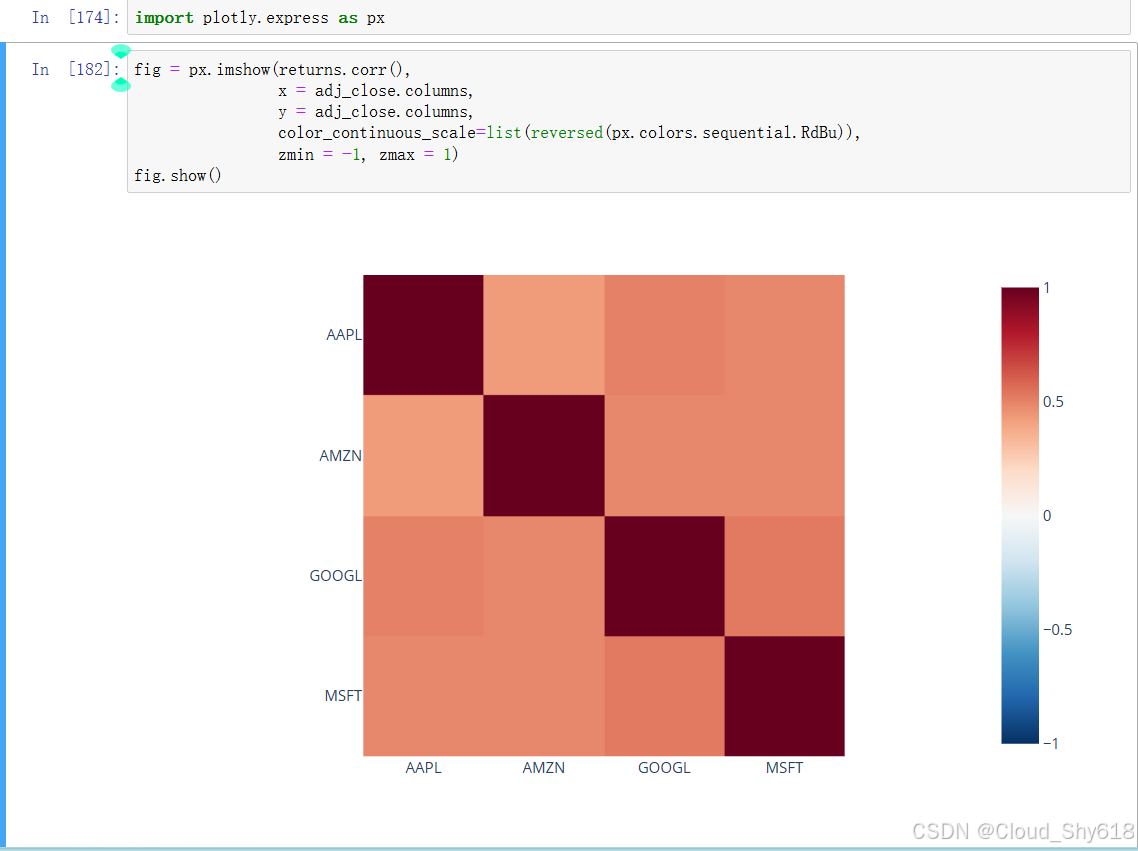Viewport: 1138px width, 851px height.
Task: Click the colorbar tick label 0.5
Action: (1053, 402)
